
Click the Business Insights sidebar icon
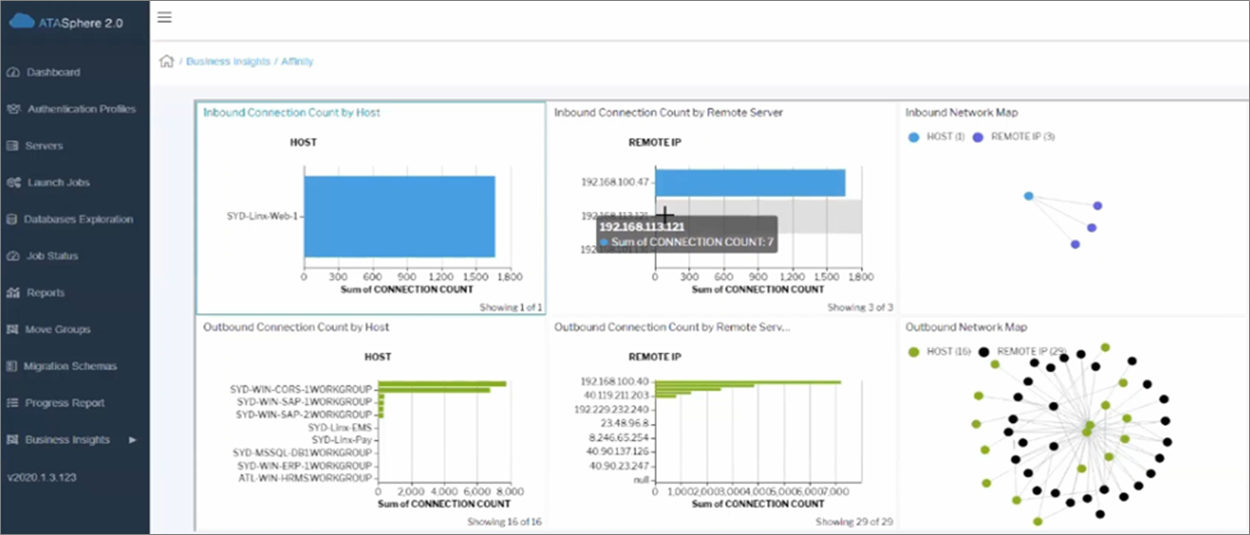[x=13, y=440]
